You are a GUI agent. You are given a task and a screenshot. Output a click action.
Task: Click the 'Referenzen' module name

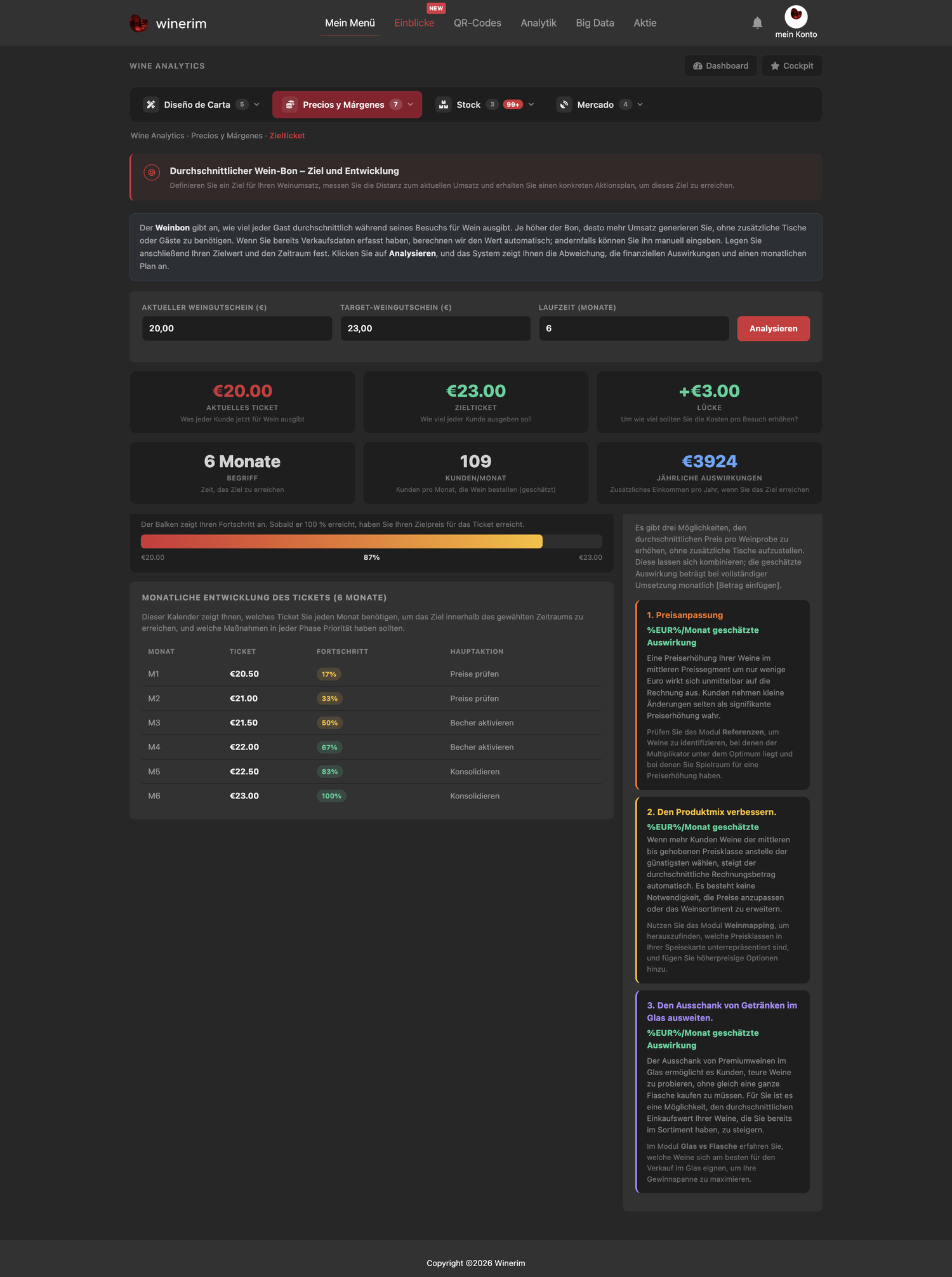(743, 732)
